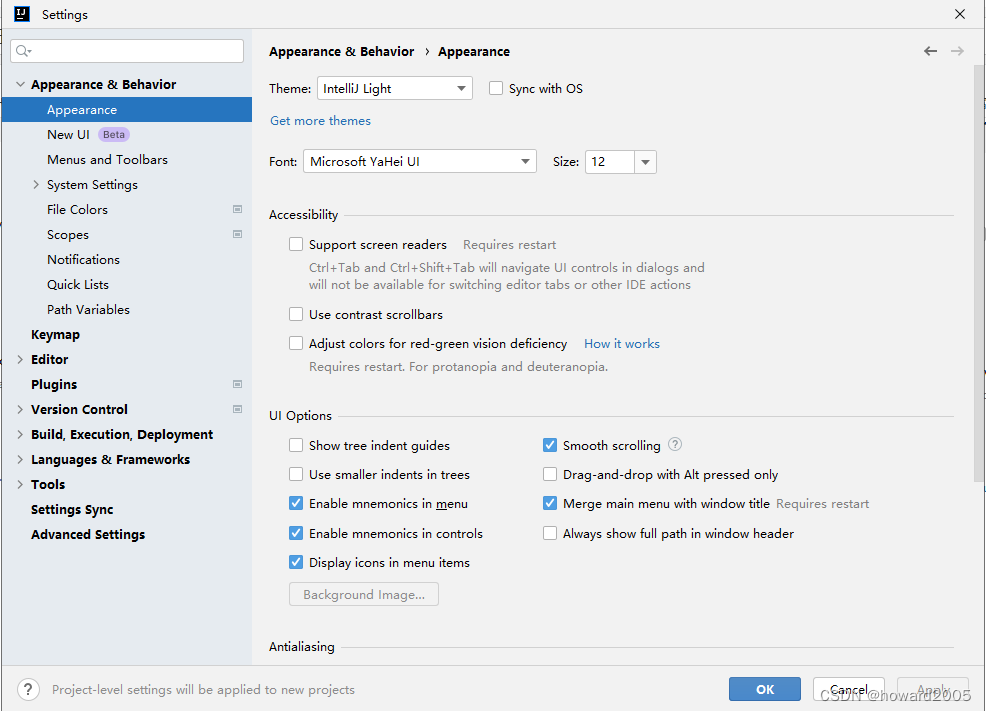
Task: Close the Settings dialog
Action: click(960, 14)
